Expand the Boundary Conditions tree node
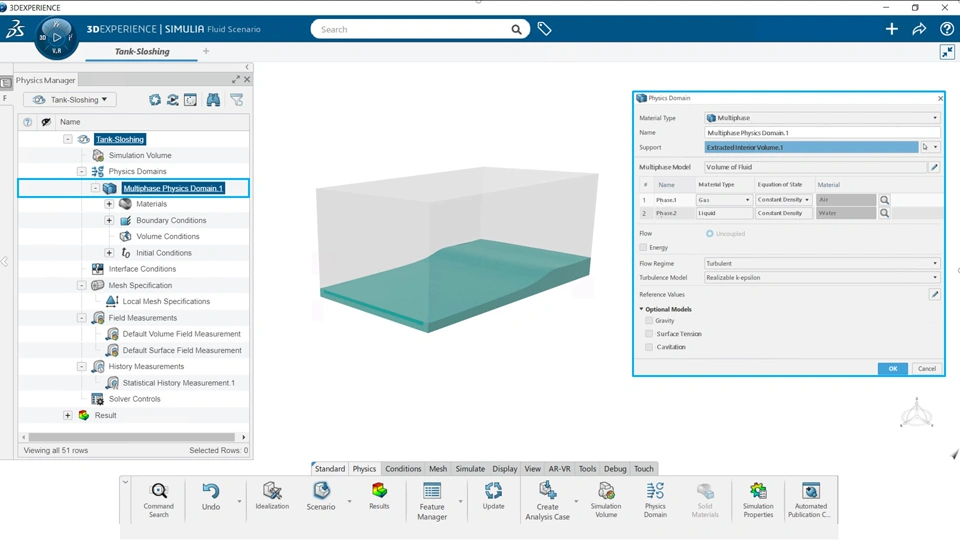 109,220
